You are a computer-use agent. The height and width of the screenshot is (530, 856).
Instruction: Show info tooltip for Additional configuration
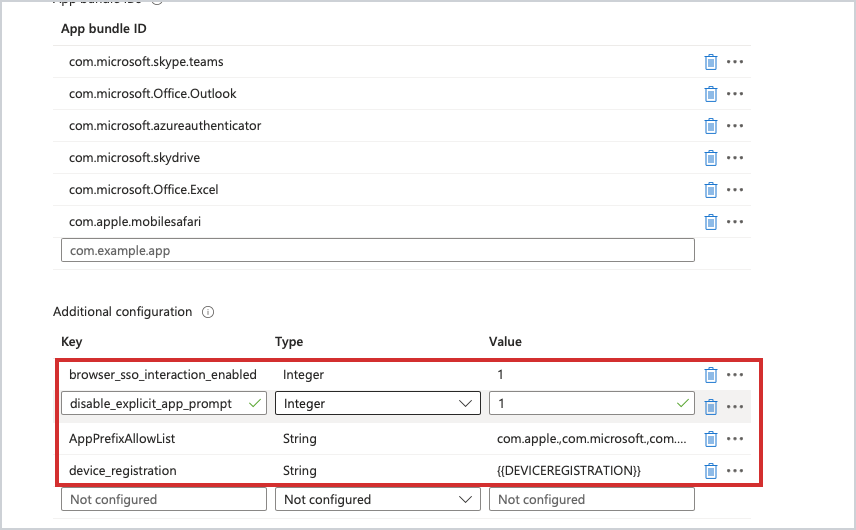[208, 312]
